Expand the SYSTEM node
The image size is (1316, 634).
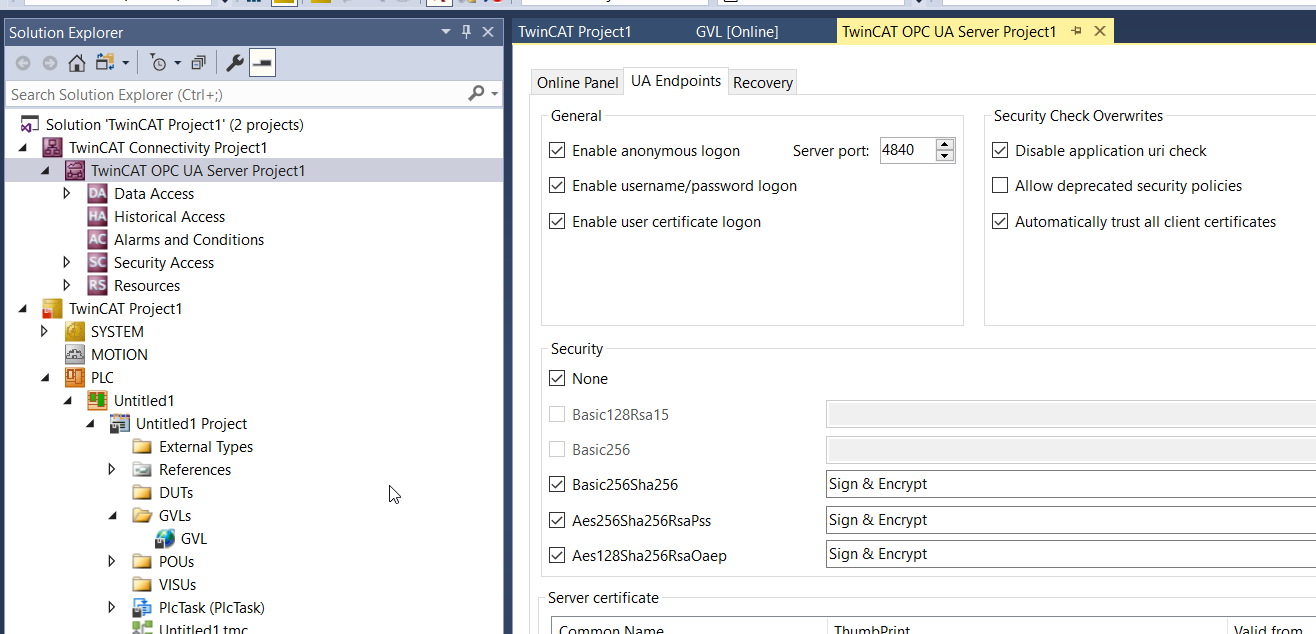tap(44, 331)
